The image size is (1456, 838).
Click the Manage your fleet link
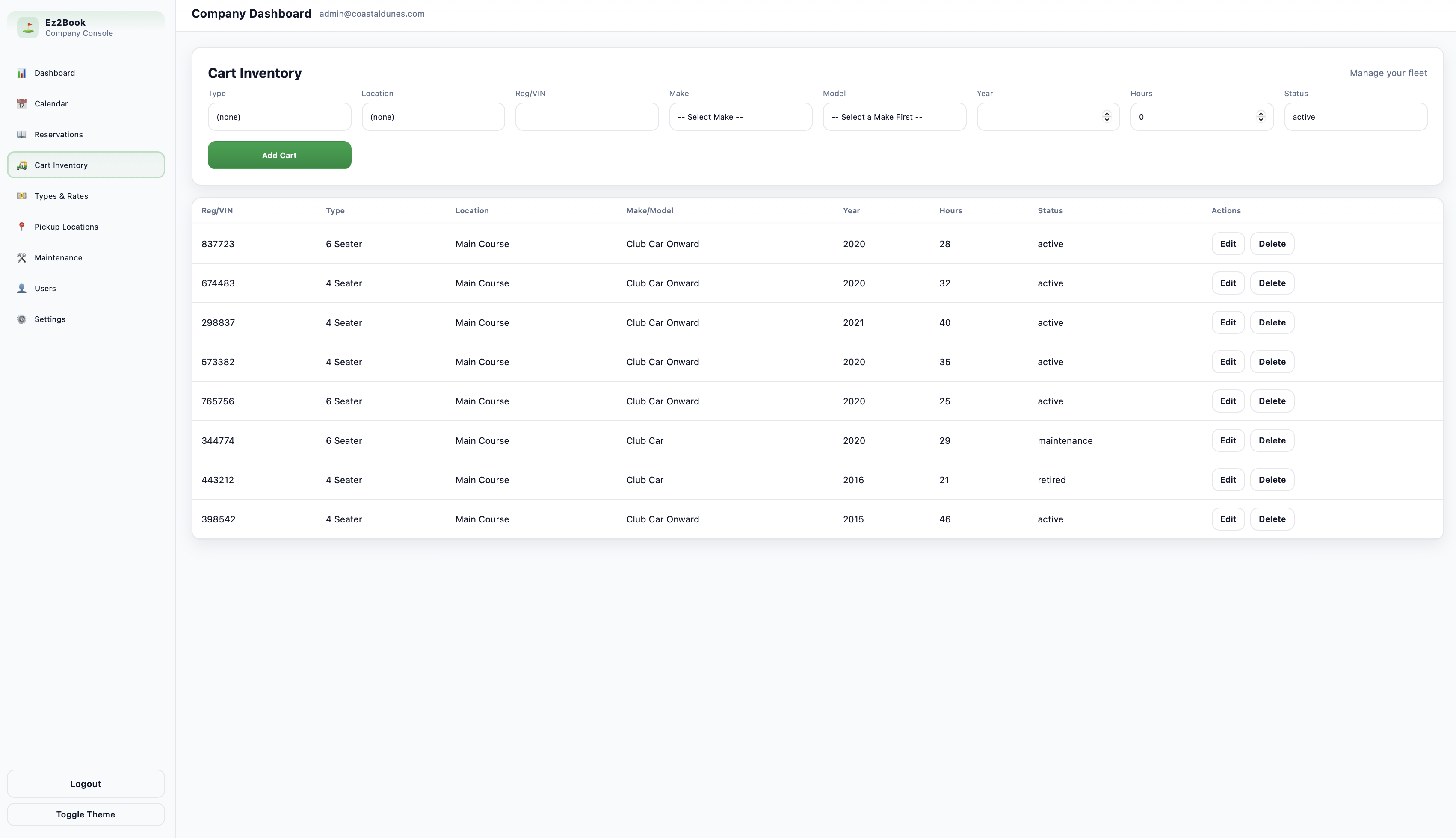[1388, 73]
